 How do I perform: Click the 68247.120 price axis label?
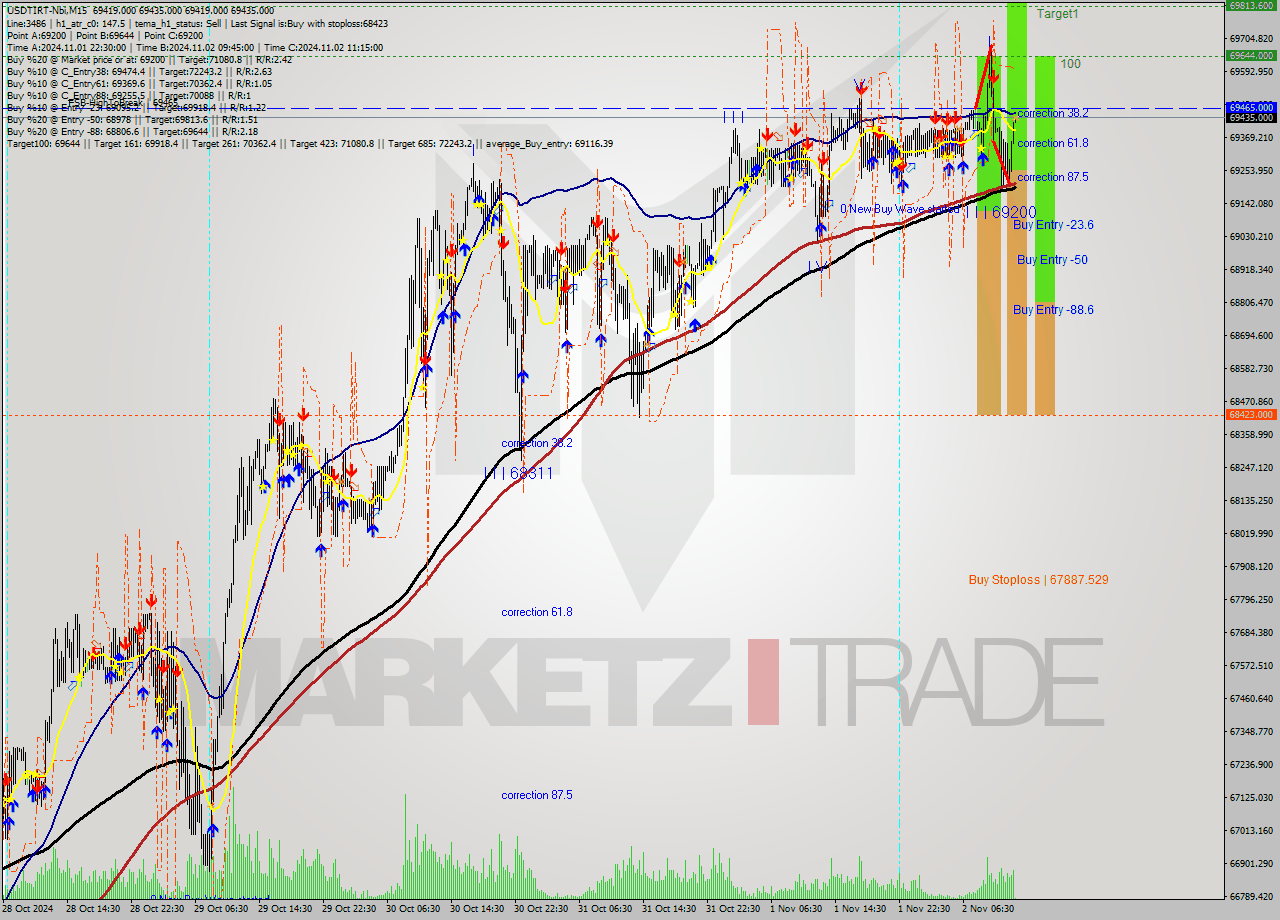tap(1251, 467)
